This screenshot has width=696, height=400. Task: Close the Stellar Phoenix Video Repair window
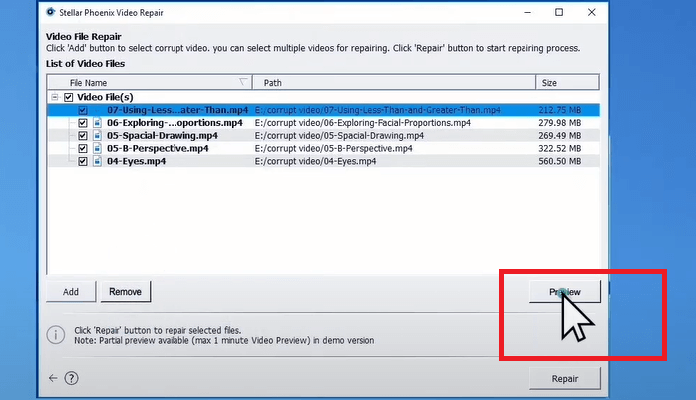tap(592, 12)
